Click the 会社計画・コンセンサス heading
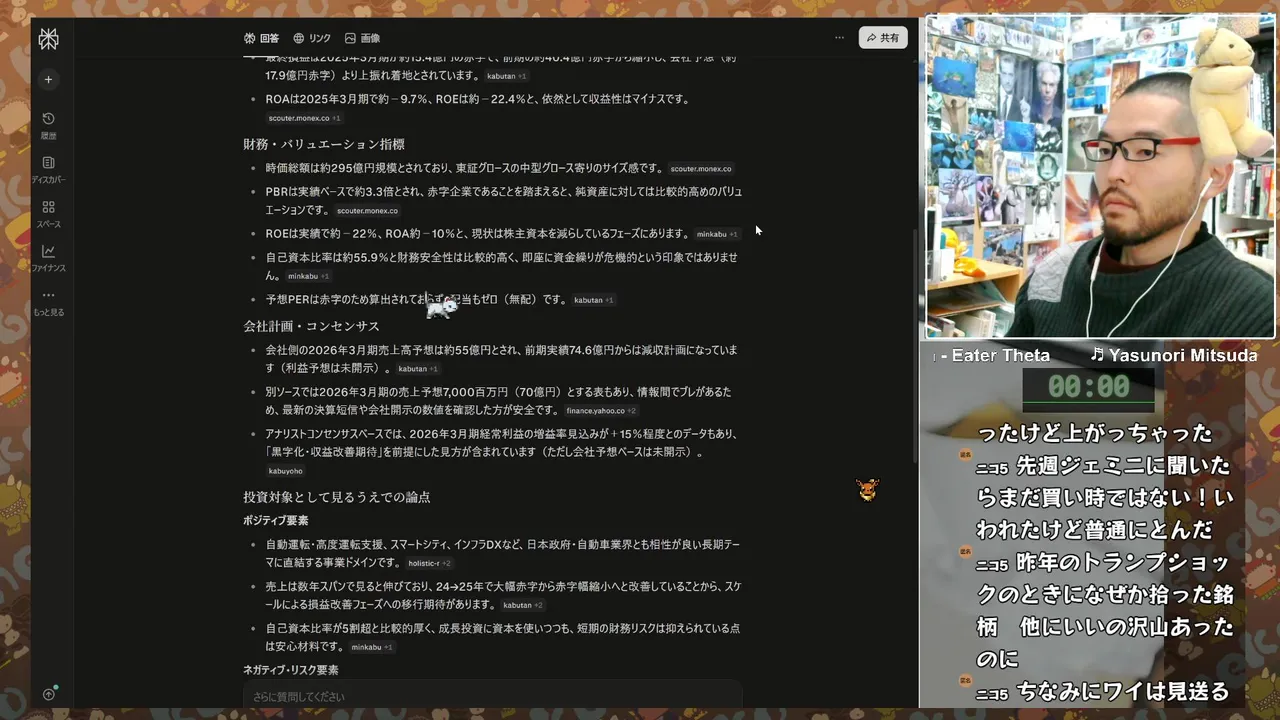1280x720 pixels. (x=311, y=326)
